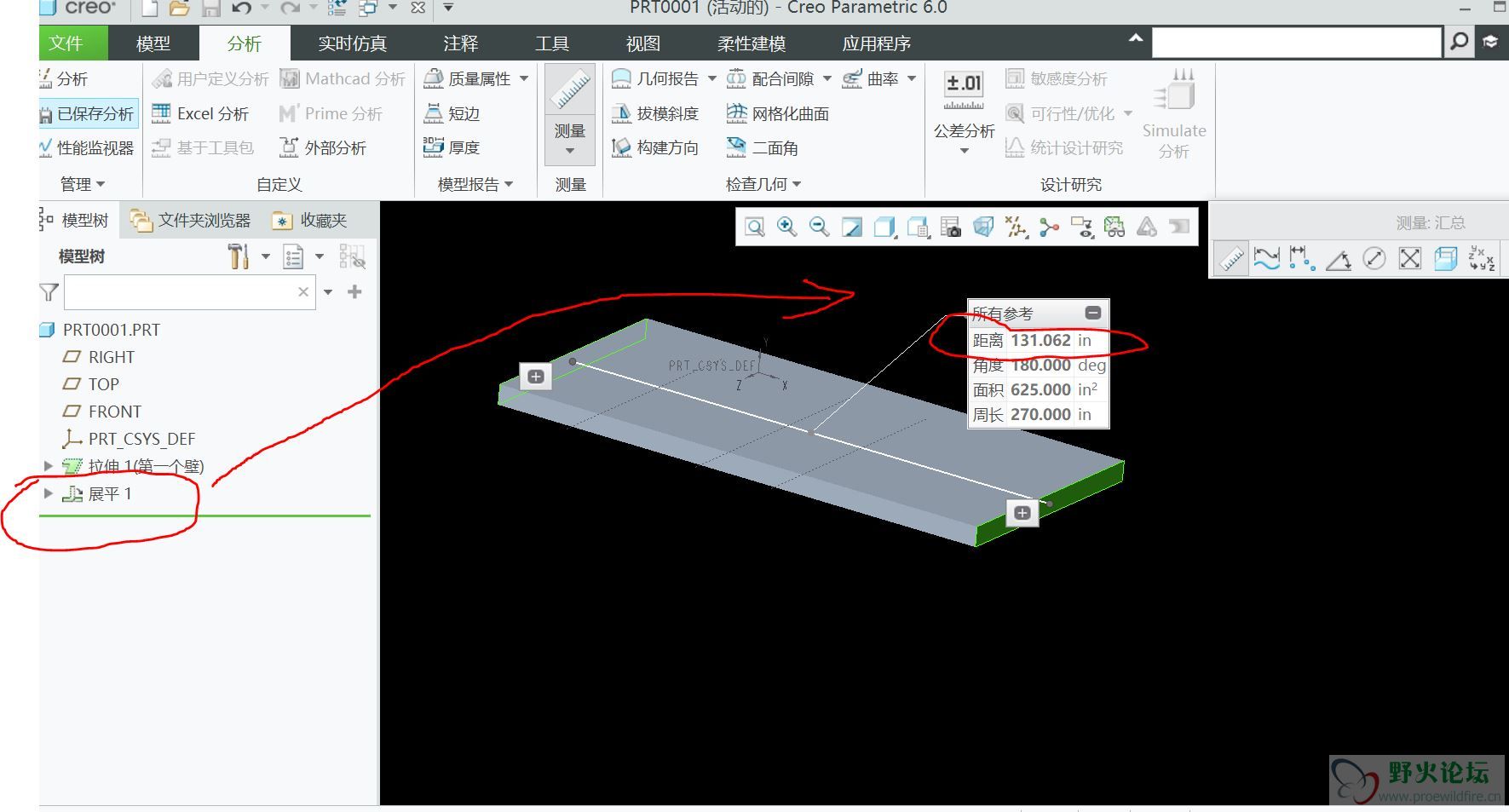Open the 柔性建模 tab
This screenshot has height=812, width=1509.
pyautogui.click(x=751, y=43)
